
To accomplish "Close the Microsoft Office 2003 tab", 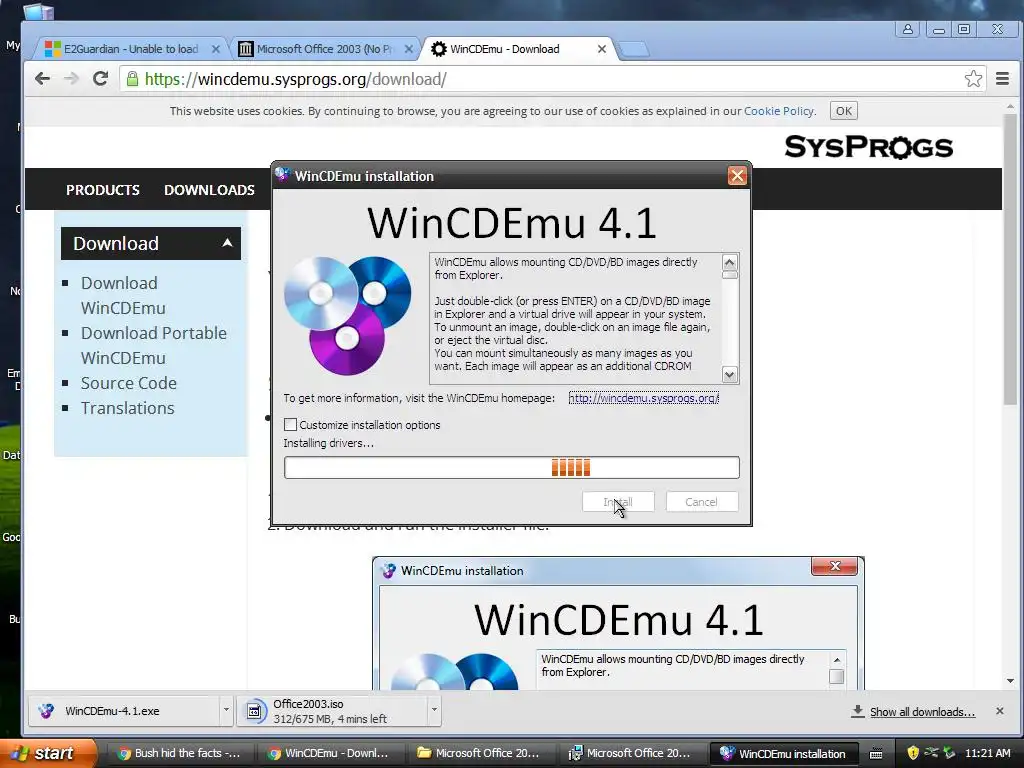I will (x=408, y=49).
